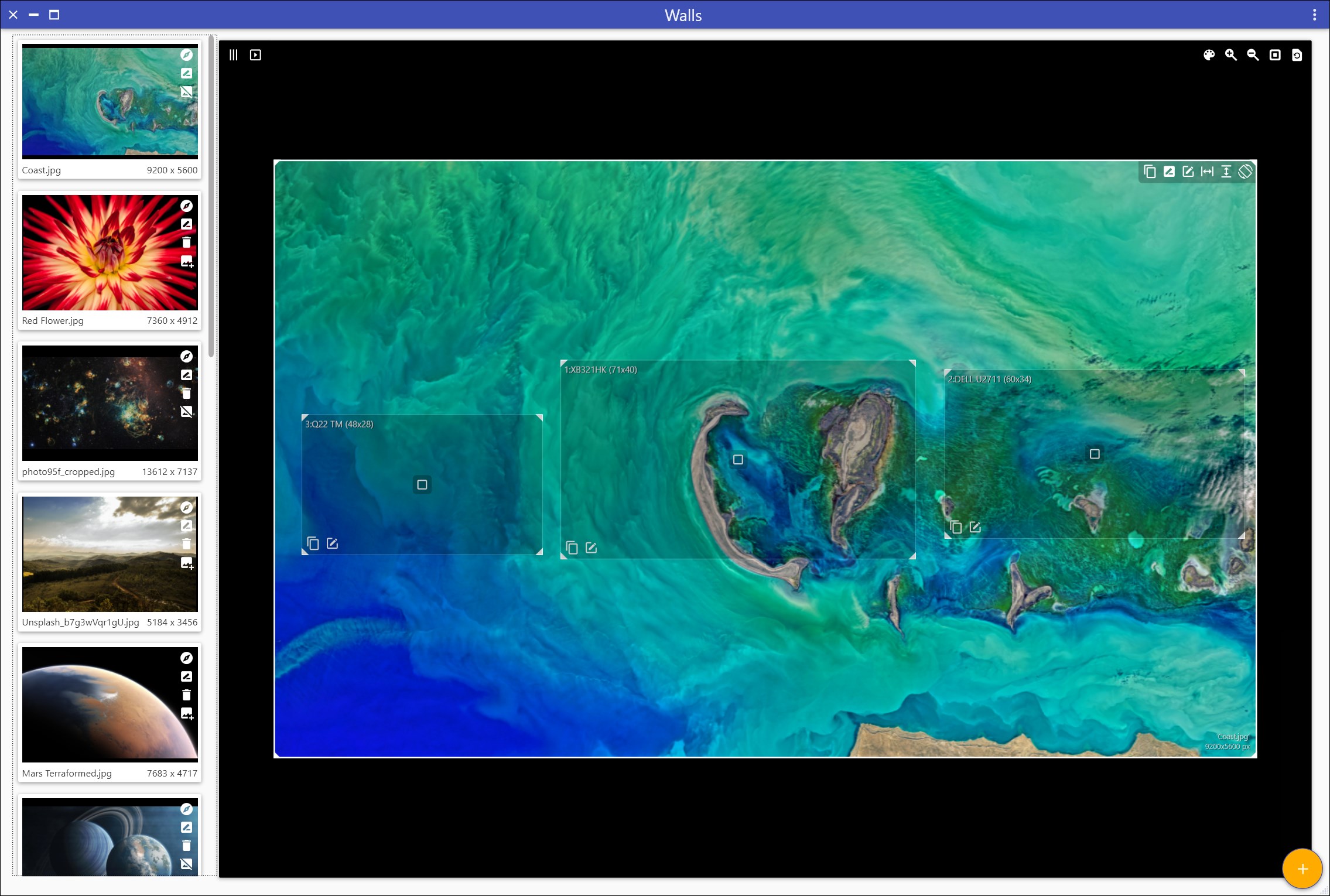Toggle the slideshow play icon

point(255,55)
